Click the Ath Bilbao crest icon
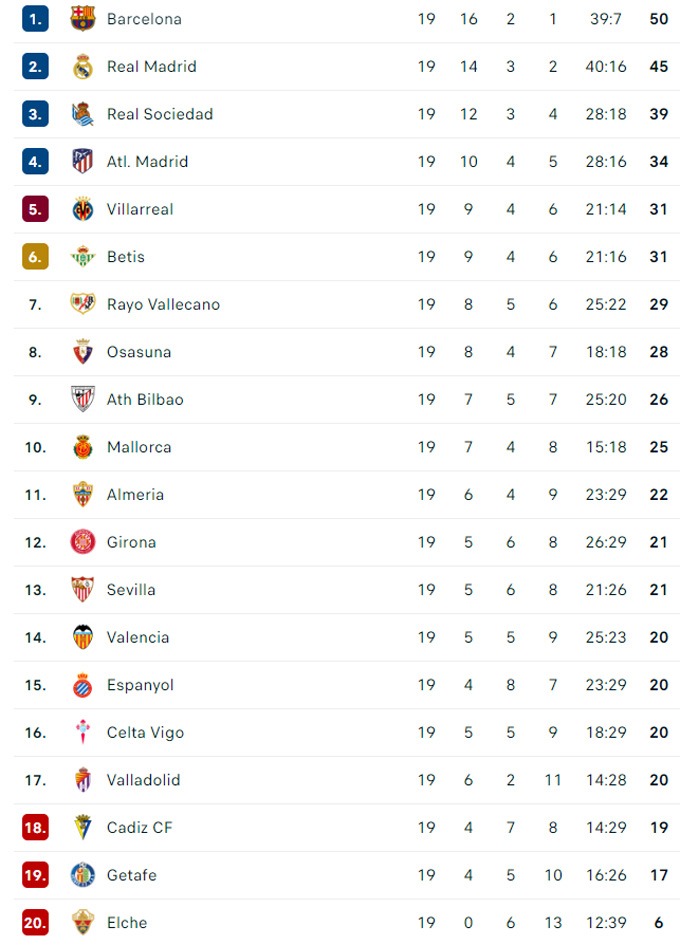Screen dimensions: 680x945 (83, 399)
